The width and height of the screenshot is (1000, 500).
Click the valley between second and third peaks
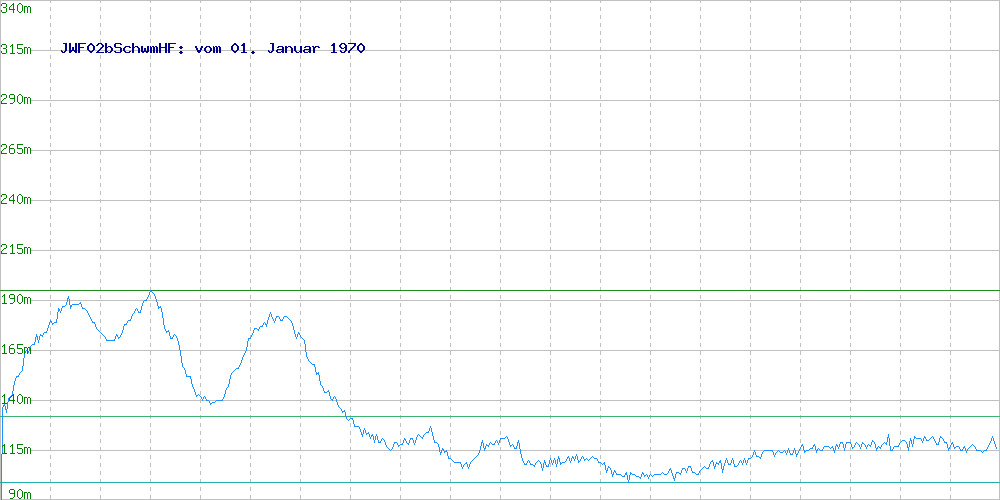pyautogui.click(x=212, y=402)
